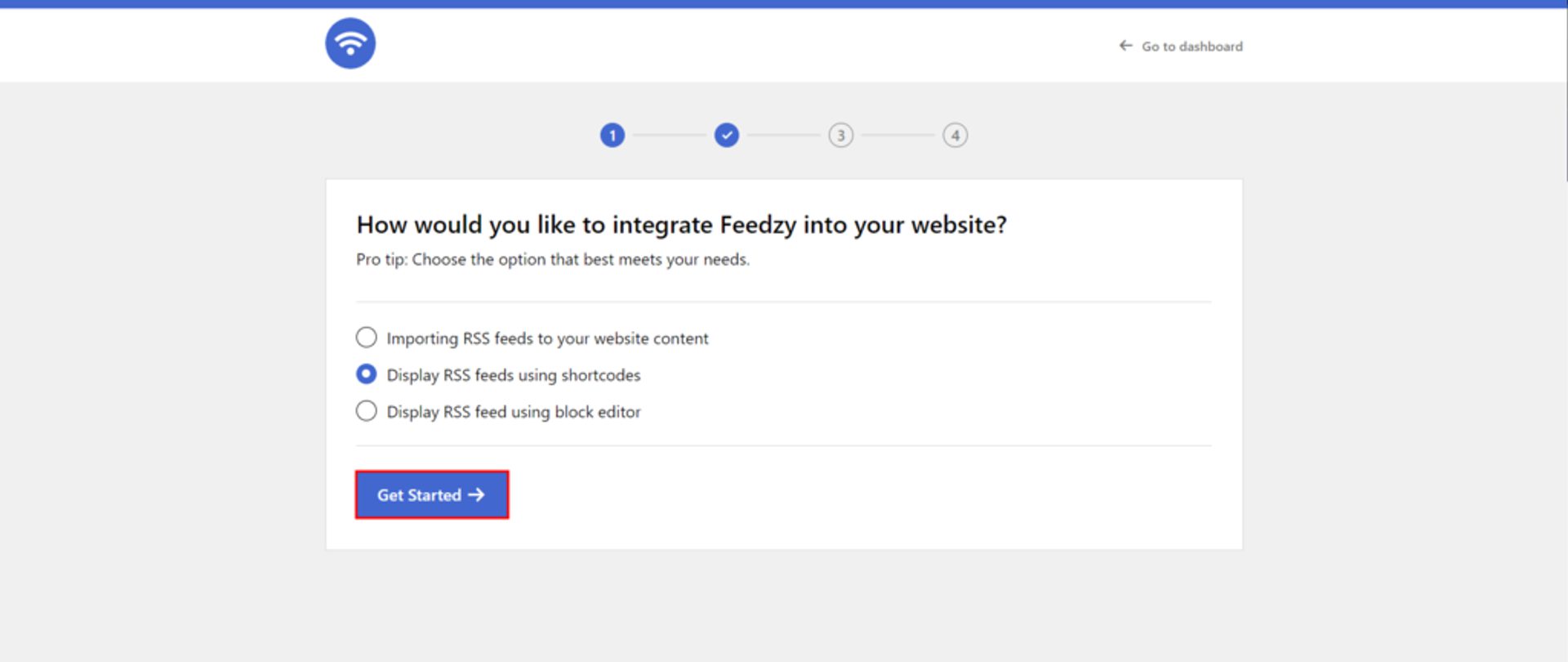This screenshot has width=1568, height=662.
Task: Click the "Pro tip" helper text
Action: (551, 259)
